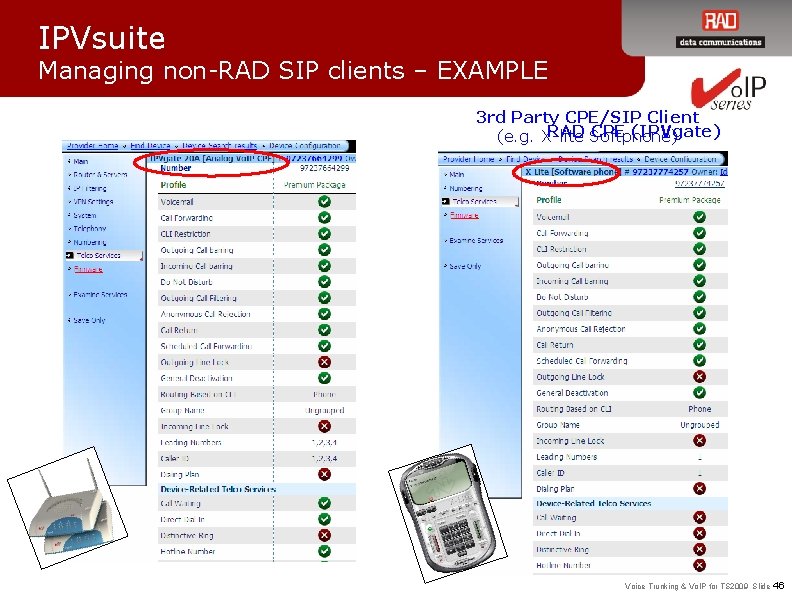Go to Provider Home breadcrumb, X-Lite panel
792x594 pixels.
(468, 159)
